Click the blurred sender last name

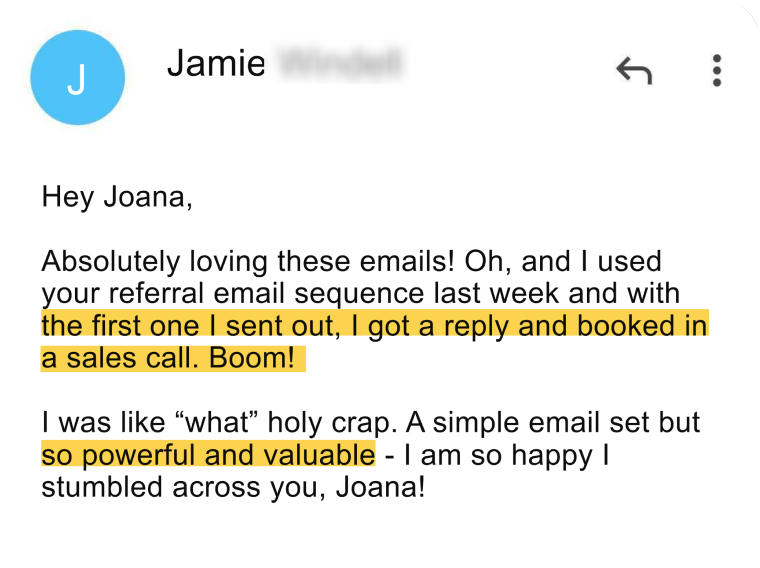click(340, 65)
